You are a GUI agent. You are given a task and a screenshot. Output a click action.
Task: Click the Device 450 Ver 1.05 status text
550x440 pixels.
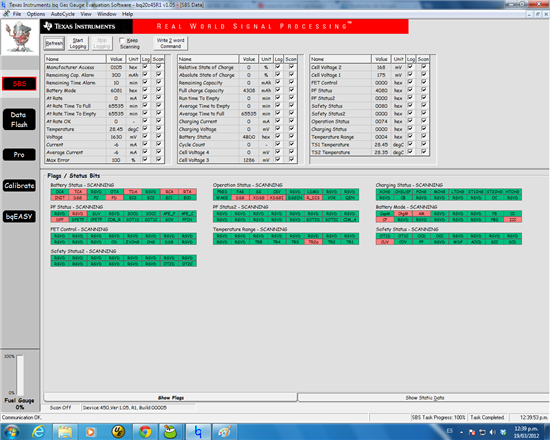pos(125,407)
